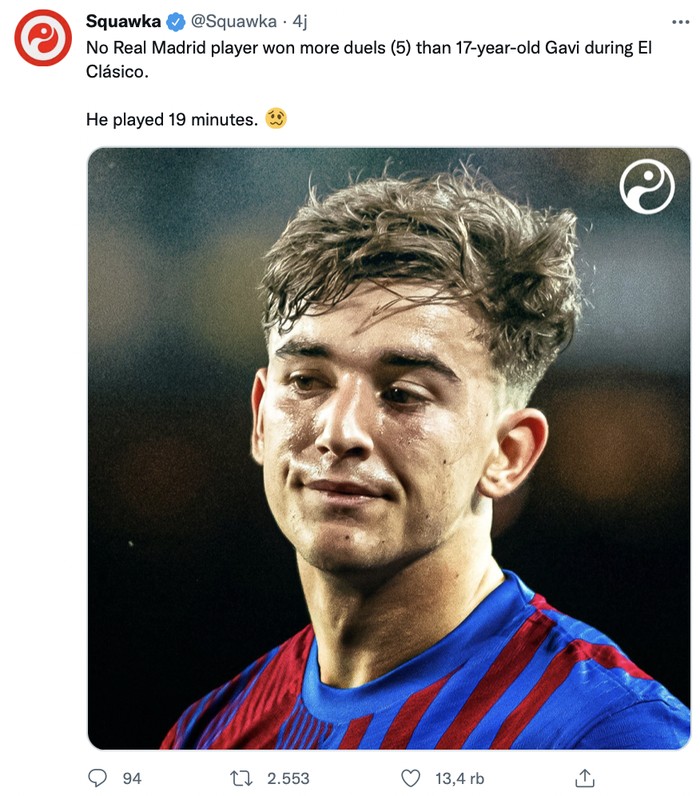Click the @Squawka handle
Viewport: 700px width, 796px height.
point(234,22)
